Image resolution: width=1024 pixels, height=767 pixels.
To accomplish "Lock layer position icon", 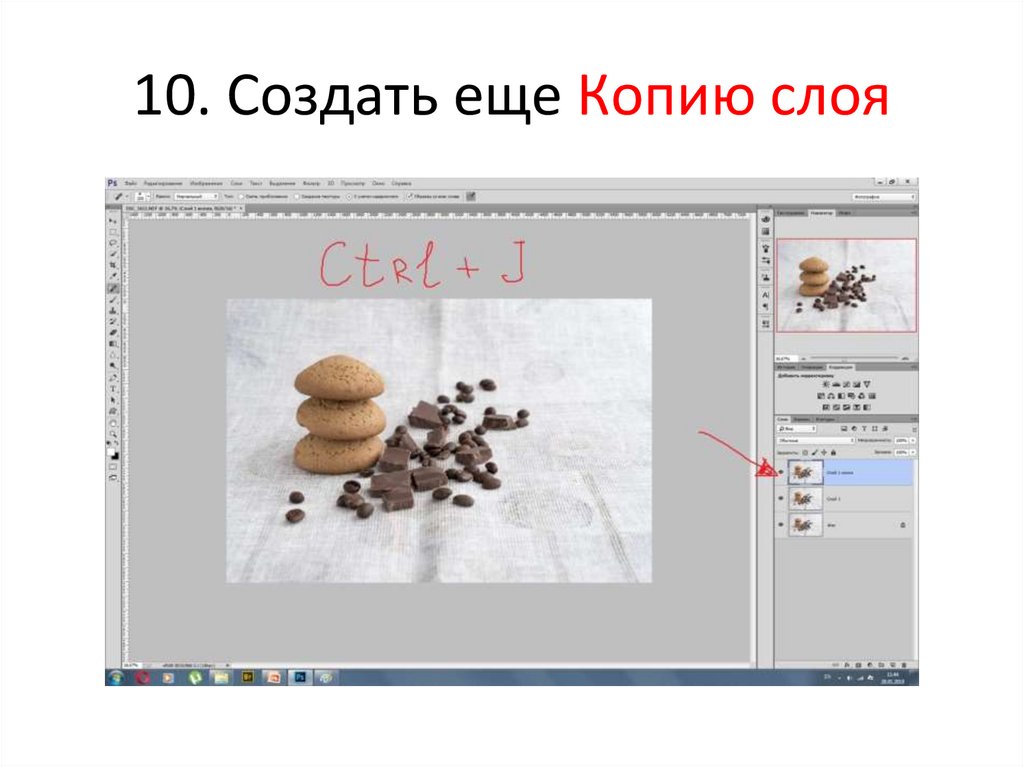I will (x=824, y=453).
